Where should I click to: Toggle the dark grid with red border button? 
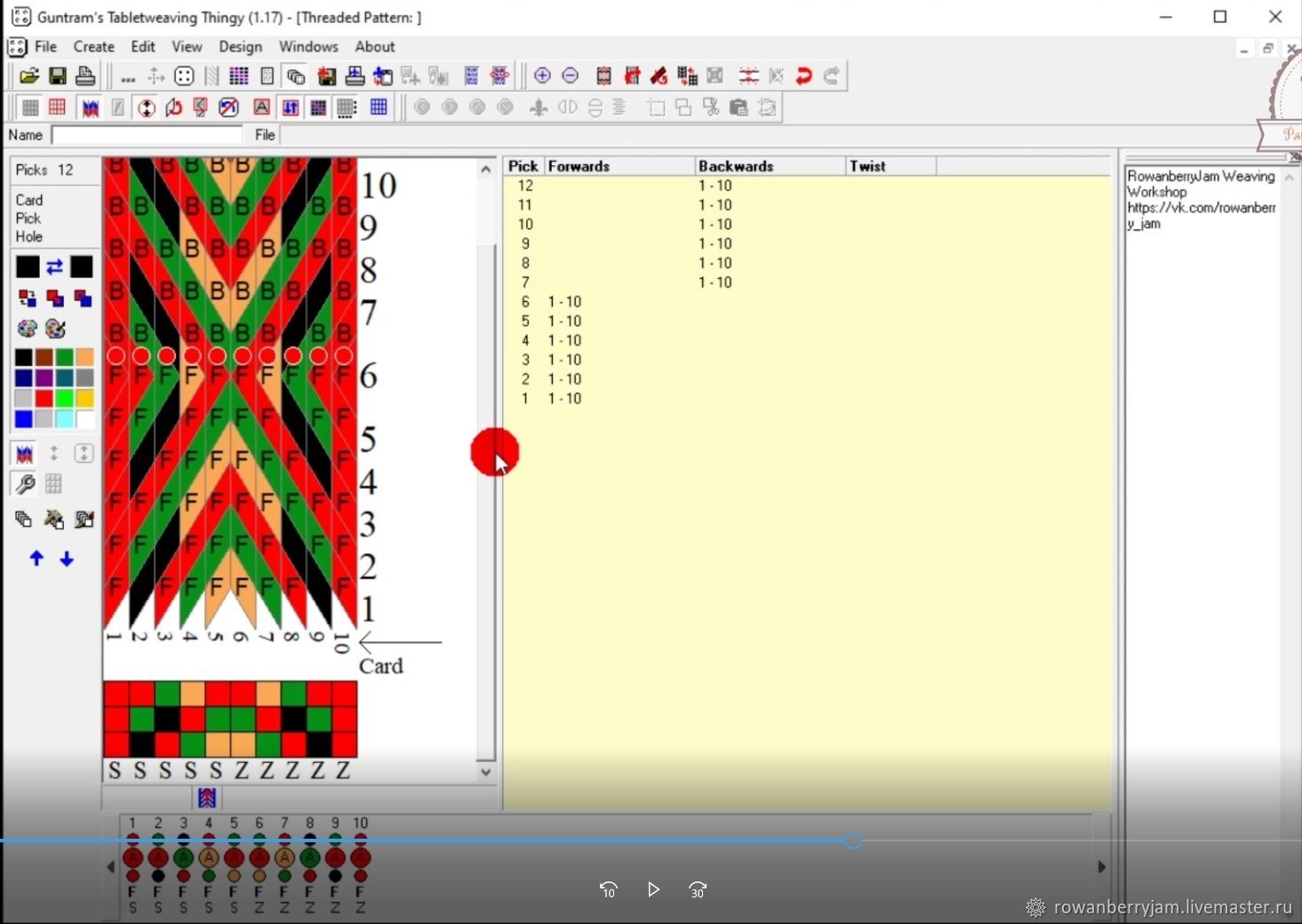[318, 108]
